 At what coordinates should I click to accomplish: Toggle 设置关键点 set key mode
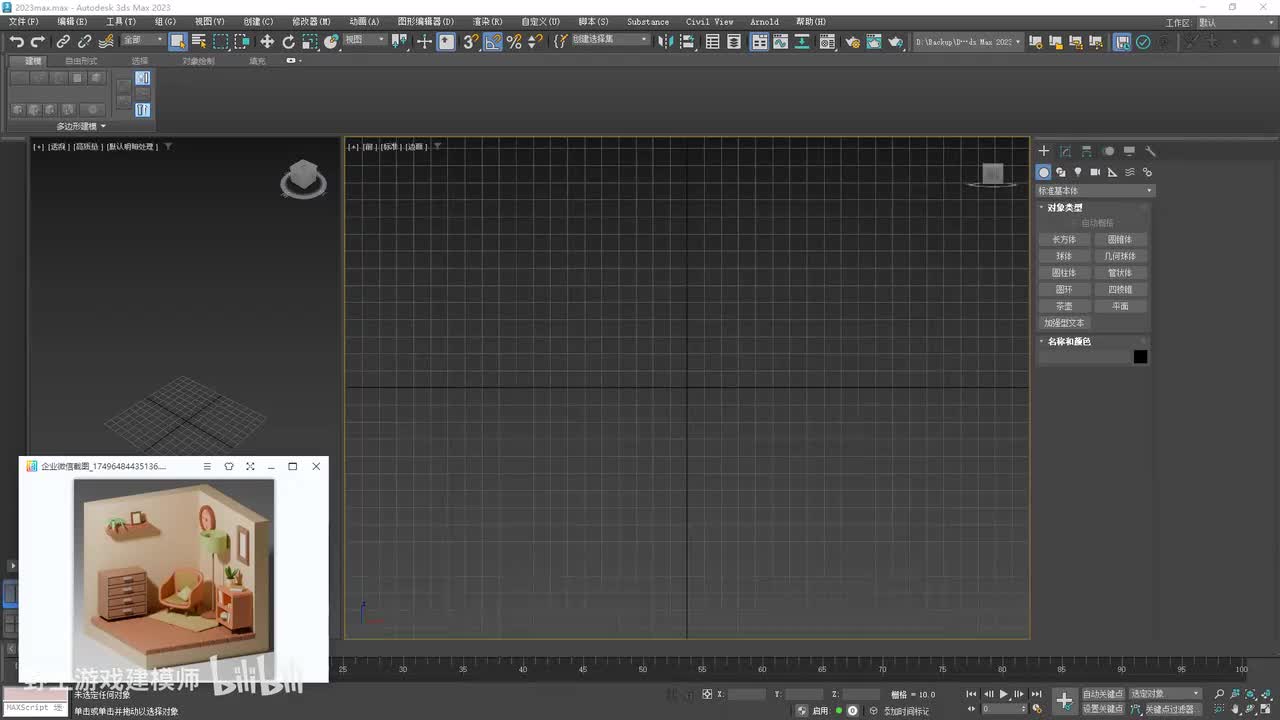[x=1103, y=709]
